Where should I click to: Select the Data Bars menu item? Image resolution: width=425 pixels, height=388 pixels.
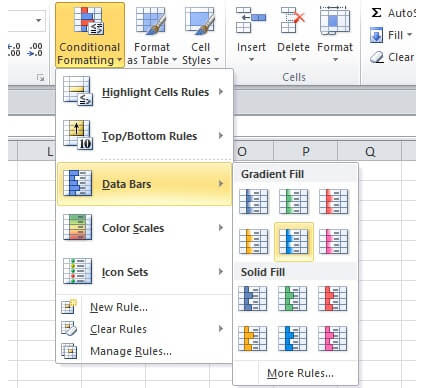(x=144, y=184)
